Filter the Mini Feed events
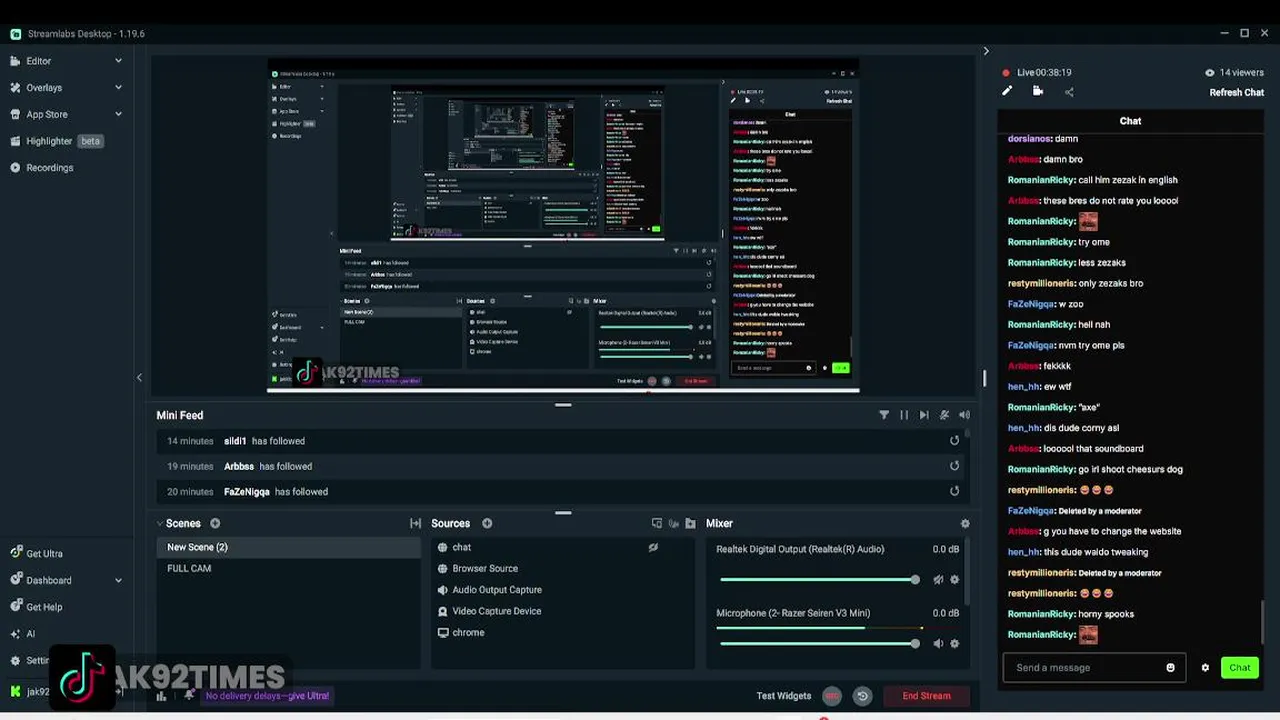The image size is (1280, 720). (884, 415)
